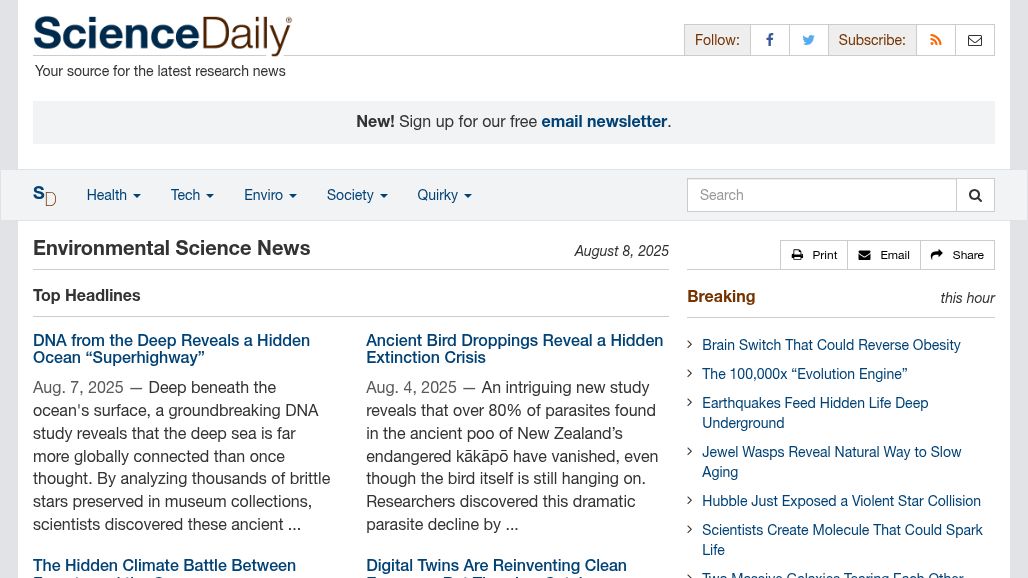Viewport: 1028px width, 578px height.
Task: Open Hubble Just Exposed a Violent Star Collision
Action: [x=841, y=501]
